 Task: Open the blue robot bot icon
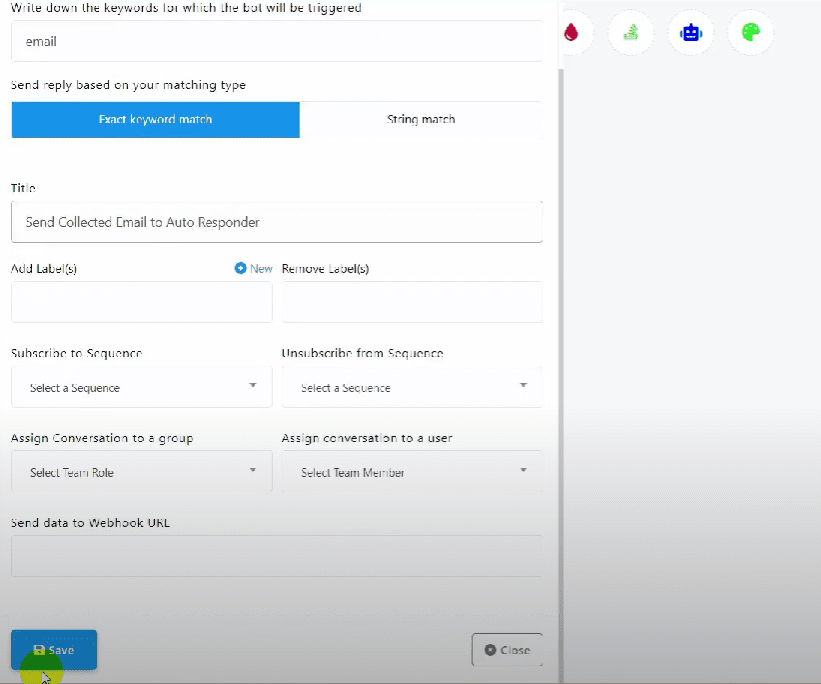click(x=690, y=33)
